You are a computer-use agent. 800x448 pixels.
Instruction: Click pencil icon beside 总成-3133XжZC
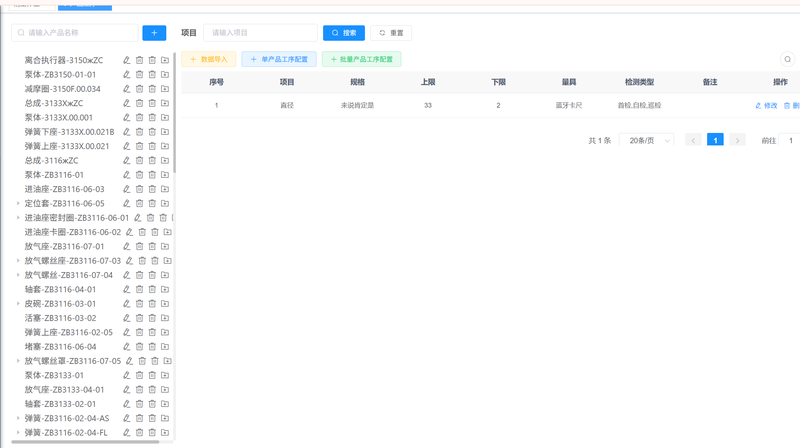pyautogui.click(x=127, y=103)
